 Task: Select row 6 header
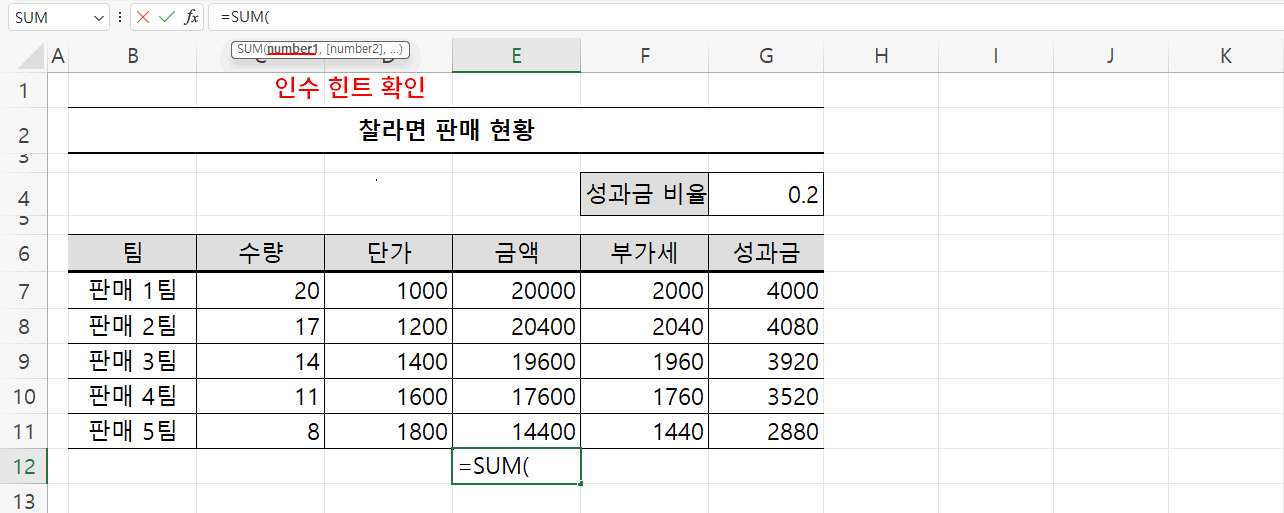24,254
